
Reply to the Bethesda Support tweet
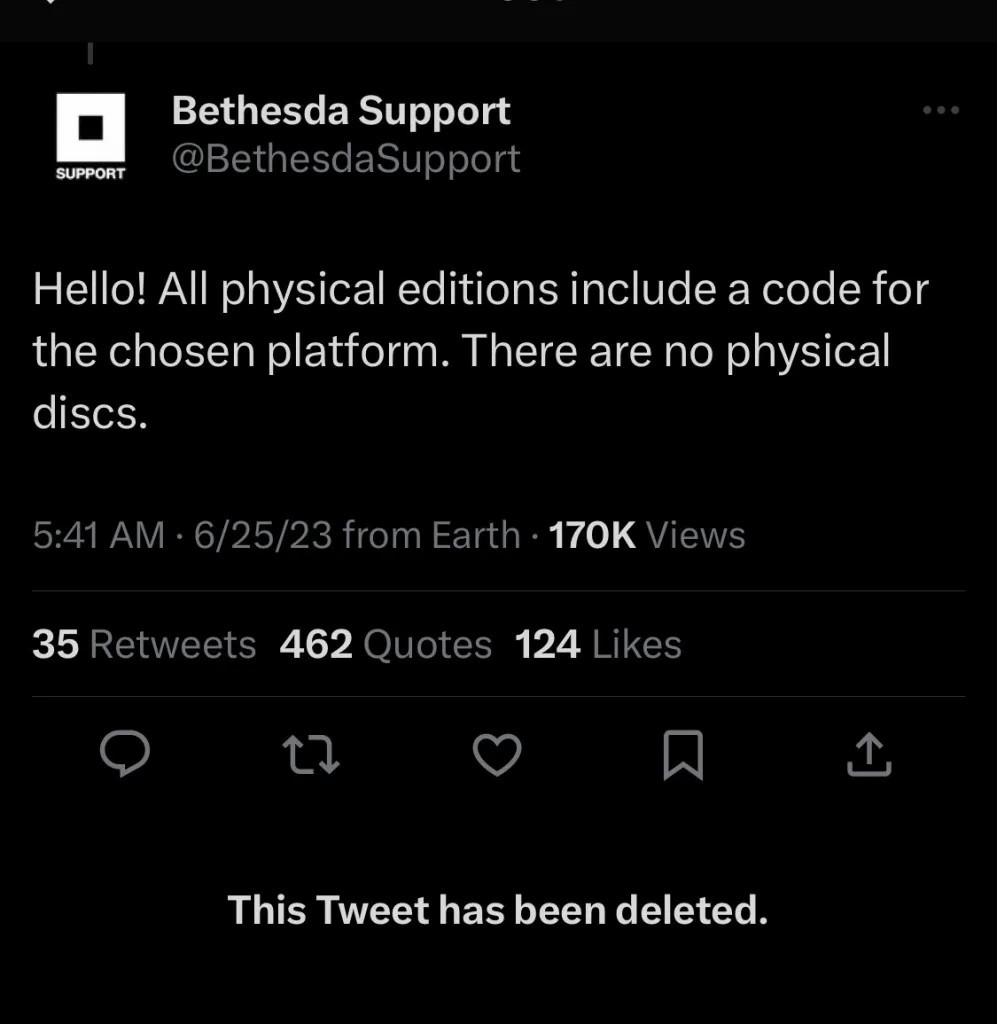click(125, 755)
